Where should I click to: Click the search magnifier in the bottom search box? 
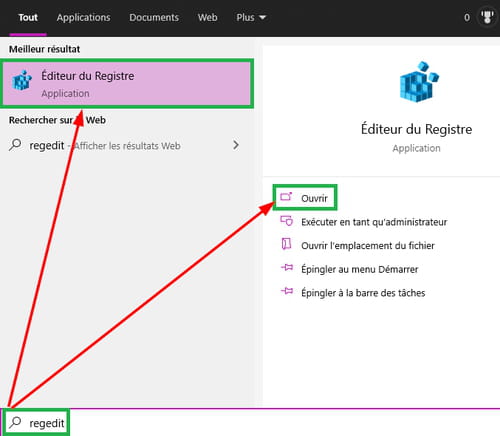point(15,422)
